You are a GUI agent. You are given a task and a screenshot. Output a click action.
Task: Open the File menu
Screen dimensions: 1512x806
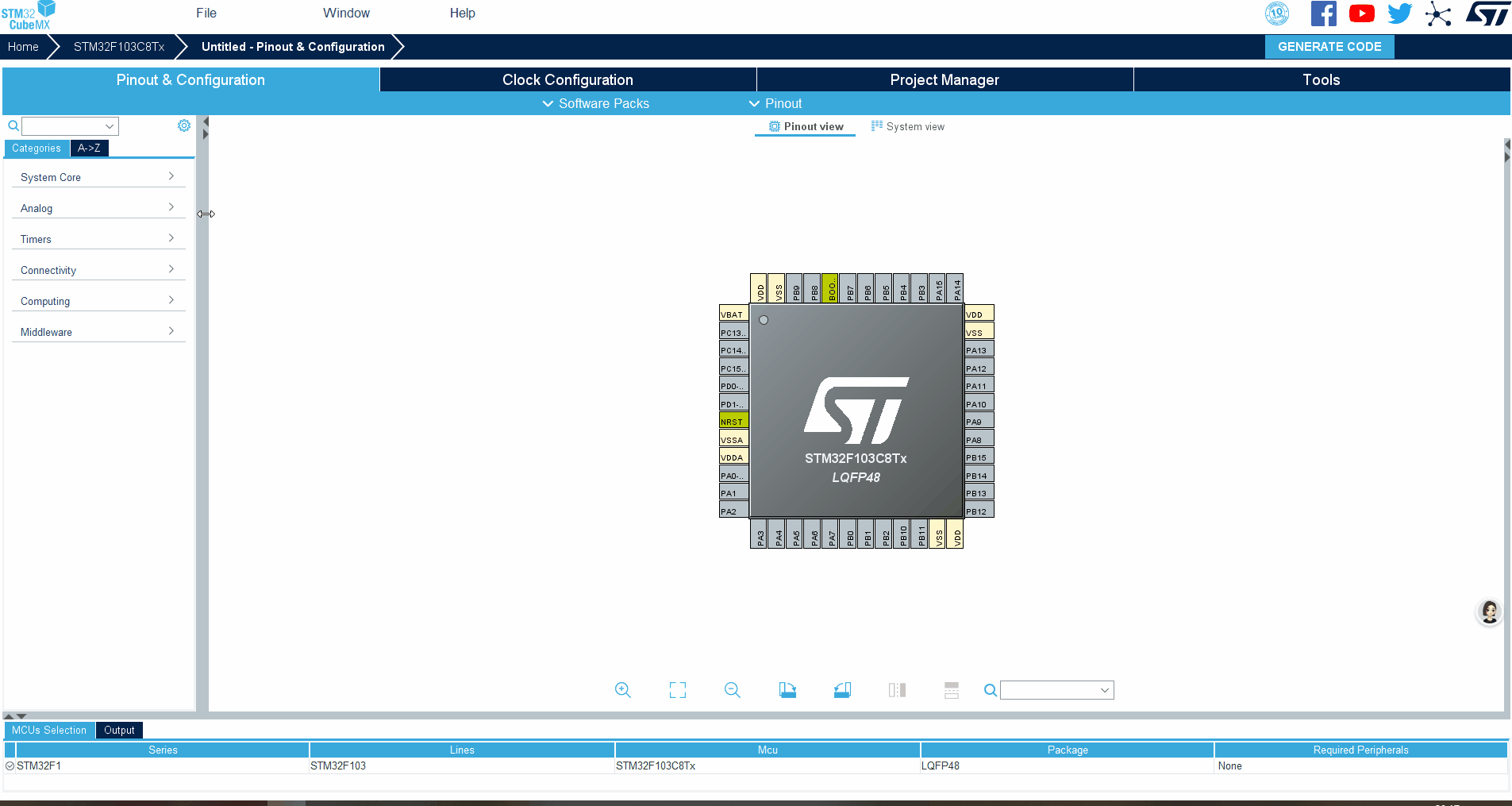206,13
